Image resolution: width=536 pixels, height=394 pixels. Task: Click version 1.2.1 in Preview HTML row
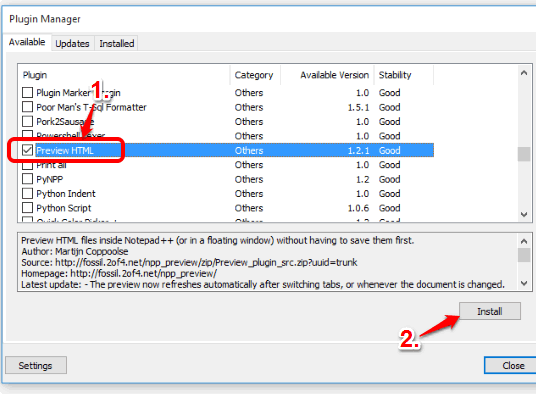click(x=358, y=150)
